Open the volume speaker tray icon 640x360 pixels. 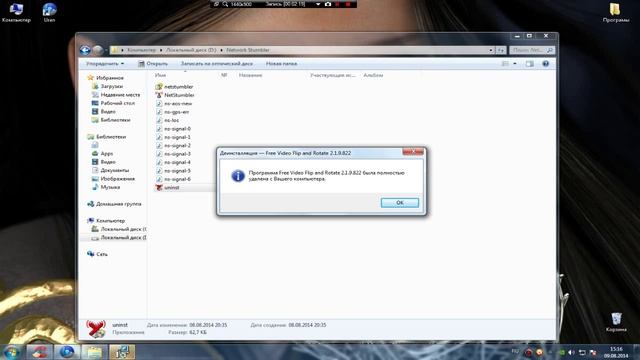pyautogui.click(x=571, y=352)
